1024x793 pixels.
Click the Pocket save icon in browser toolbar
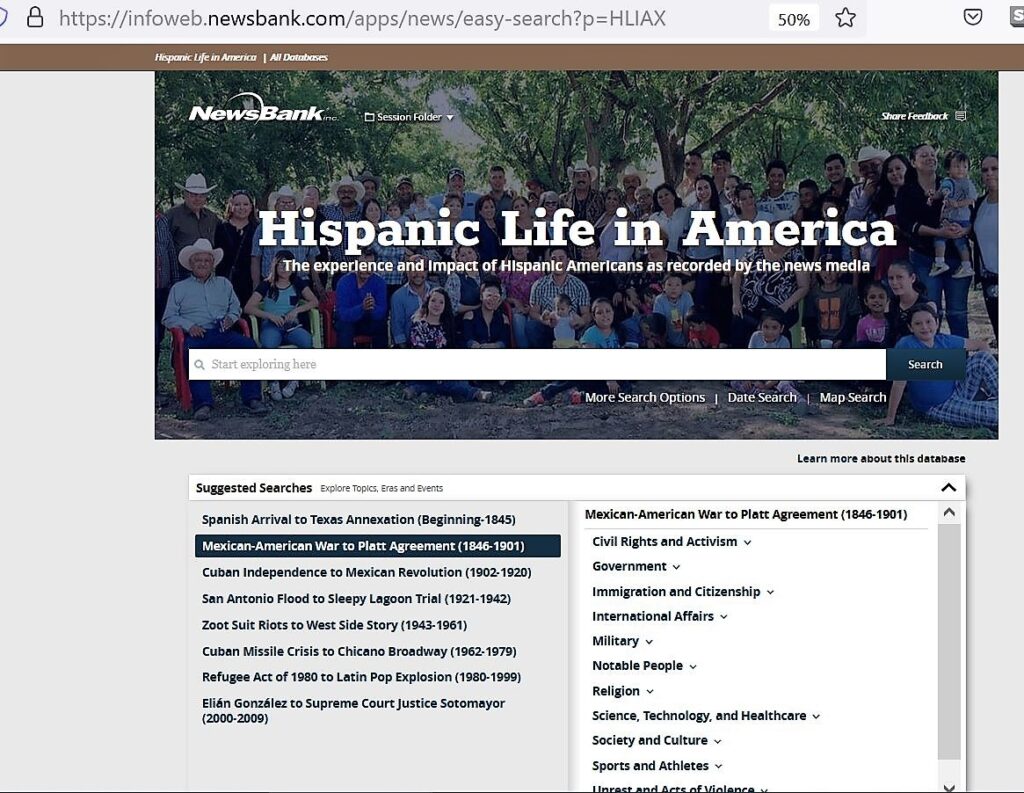(972, 18)
